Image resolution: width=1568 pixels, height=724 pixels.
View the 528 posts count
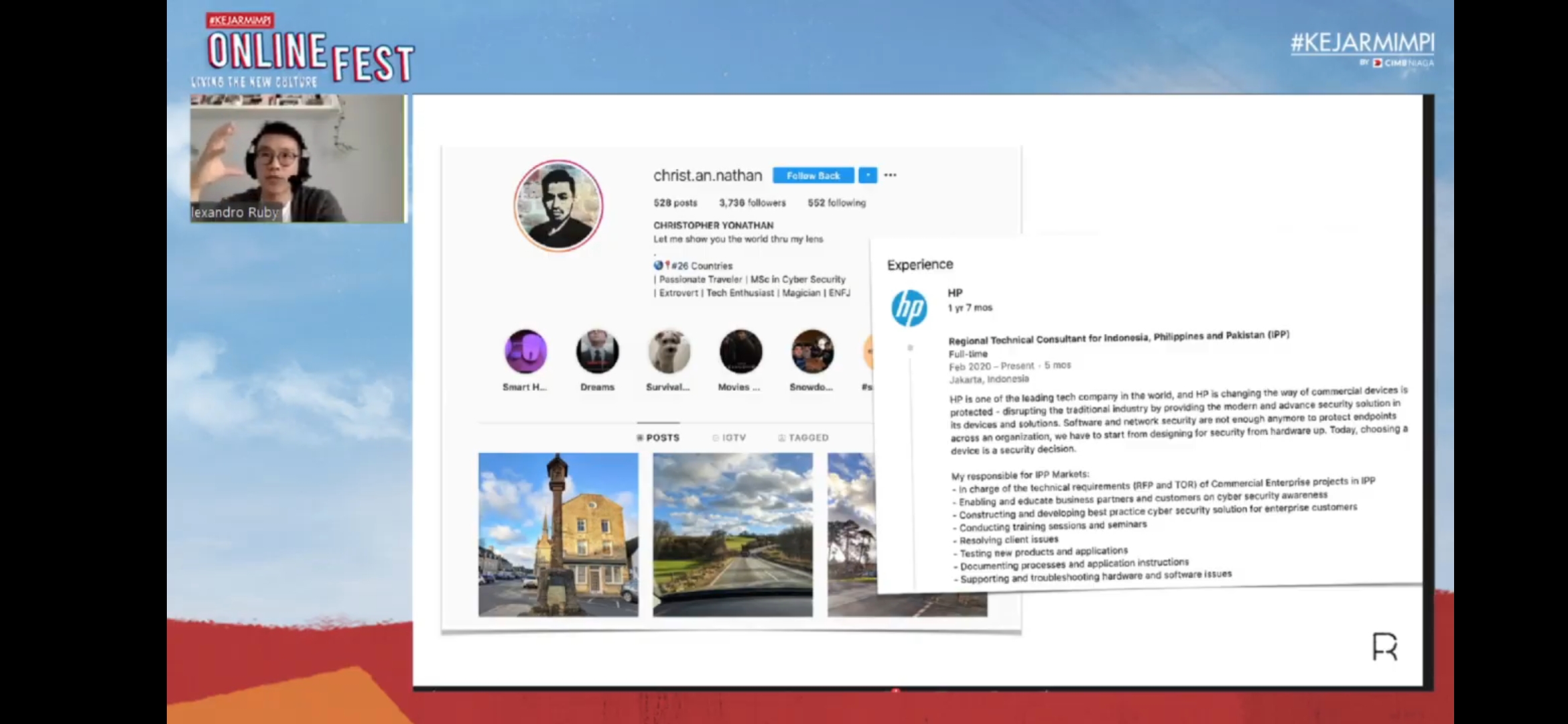coord(675,202)
